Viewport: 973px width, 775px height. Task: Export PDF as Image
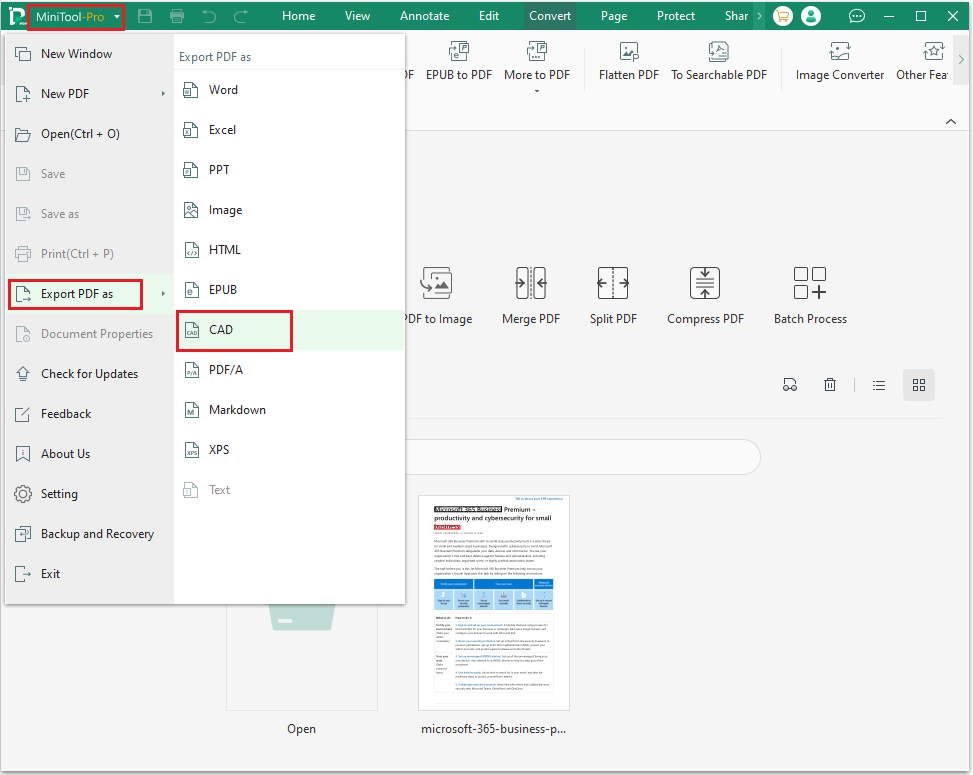tap(289, 210)
